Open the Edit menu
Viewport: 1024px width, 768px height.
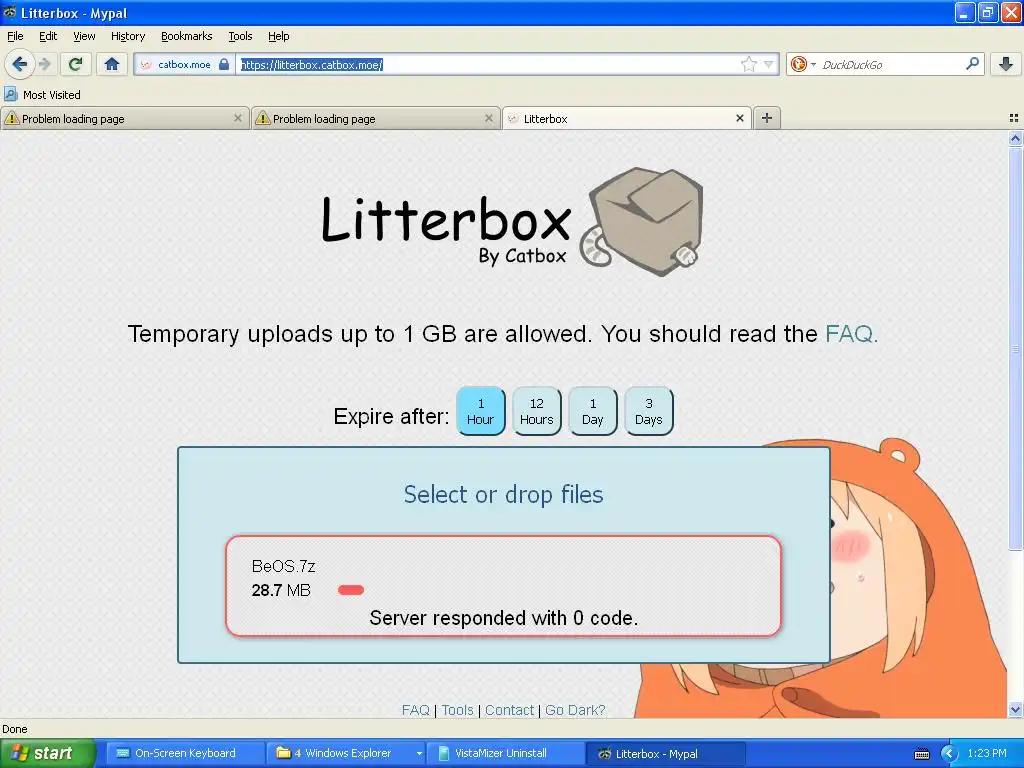[x=48, y=36]
